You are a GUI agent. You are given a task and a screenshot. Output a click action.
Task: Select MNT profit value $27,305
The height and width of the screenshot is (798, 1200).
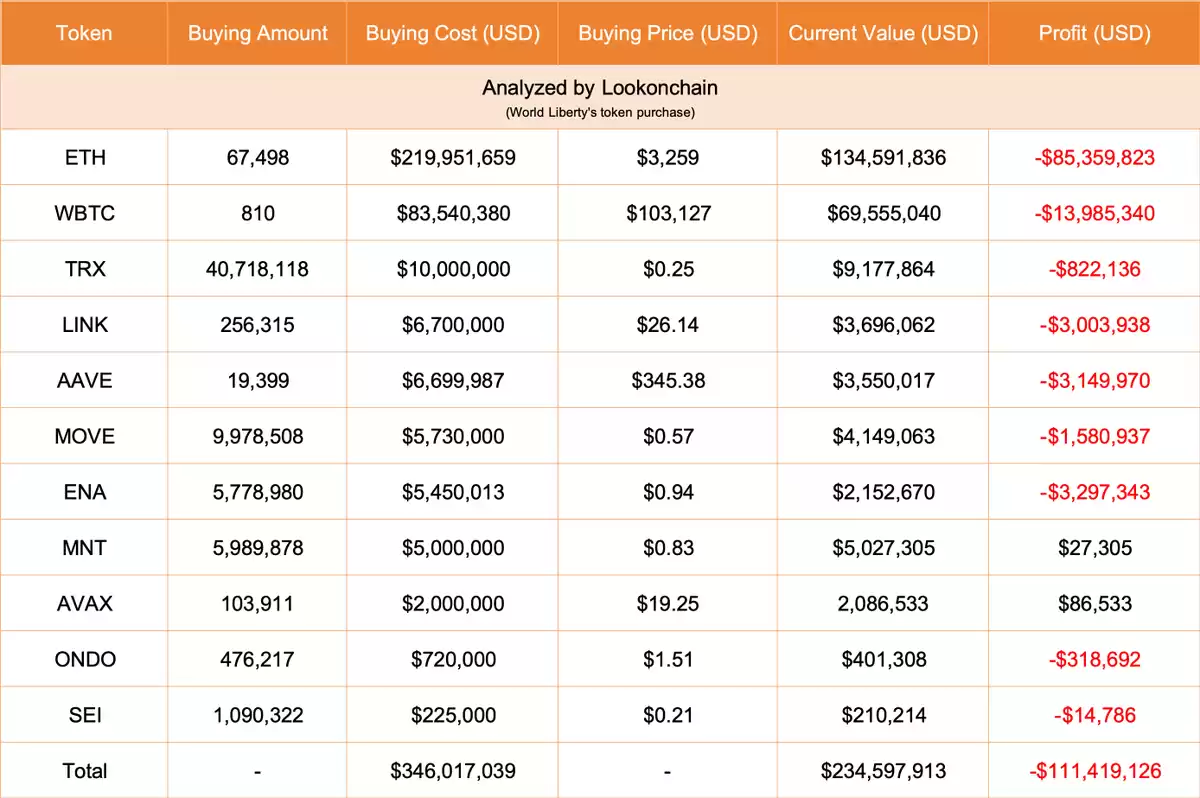point(1094,548)
